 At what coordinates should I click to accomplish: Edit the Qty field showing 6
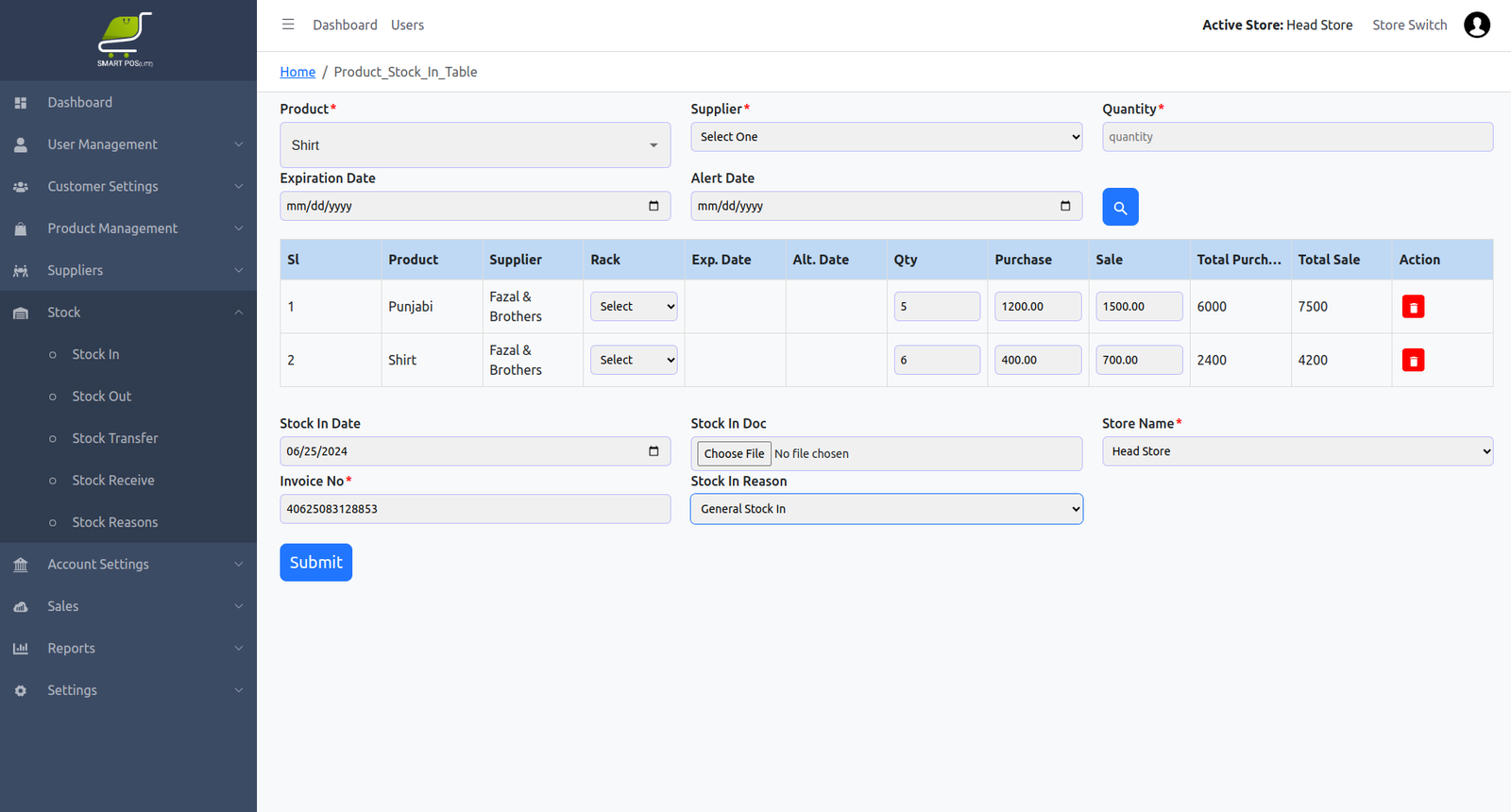click(937, 360)
